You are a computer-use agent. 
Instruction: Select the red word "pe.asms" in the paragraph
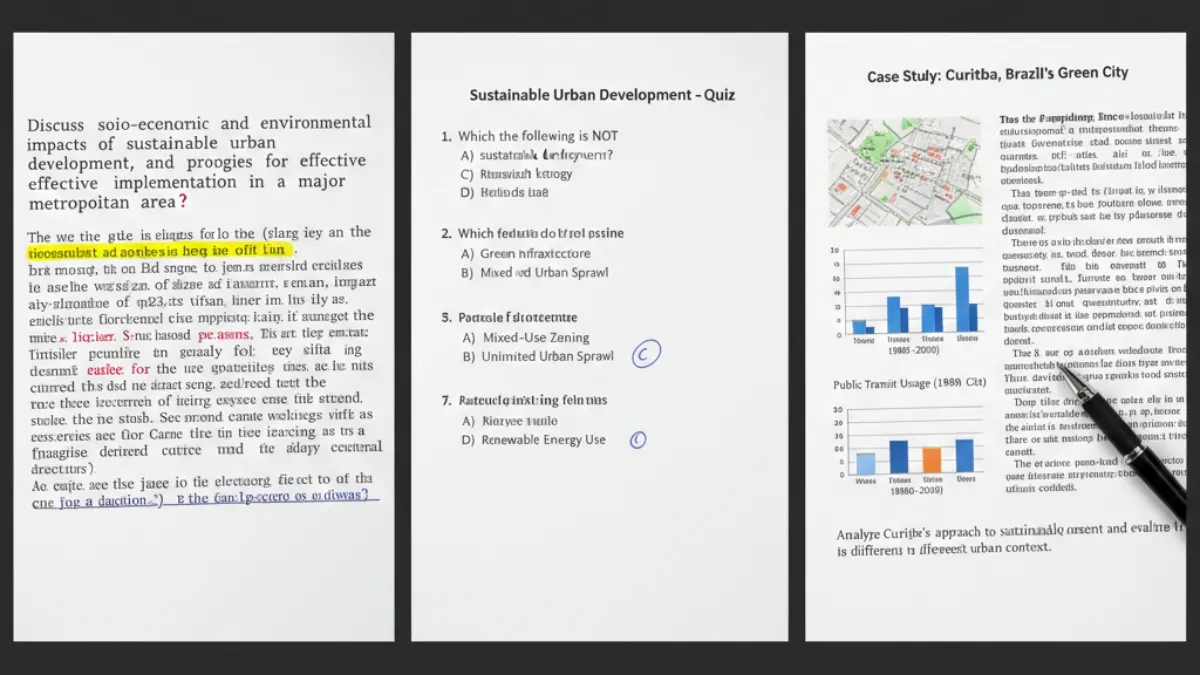[x=227, y=334]
